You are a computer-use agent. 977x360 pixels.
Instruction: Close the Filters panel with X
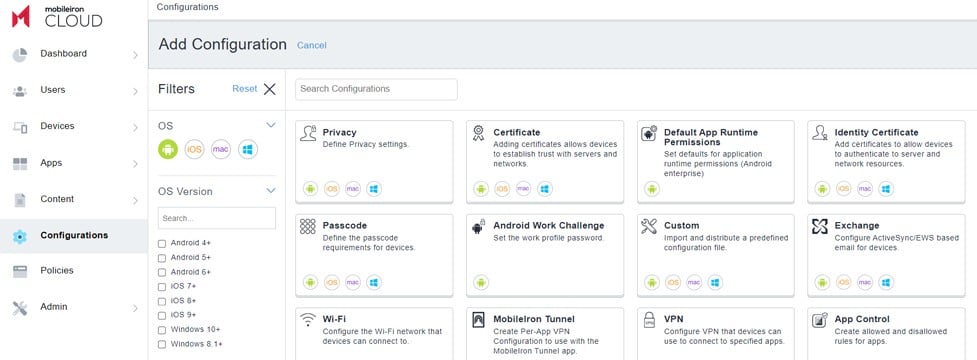[269, 89]
